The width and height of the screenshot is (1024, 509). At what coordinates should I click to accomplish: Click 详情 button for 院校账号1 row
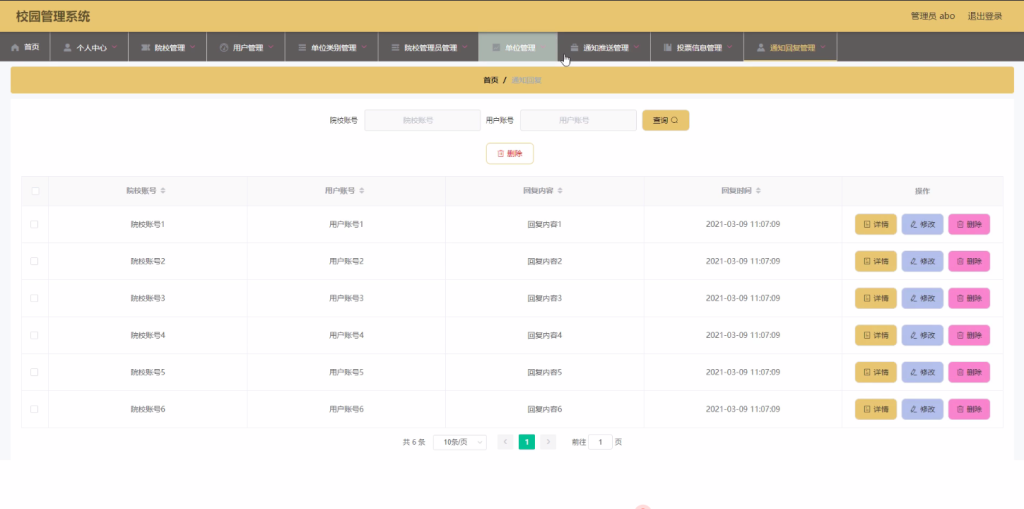875,224
